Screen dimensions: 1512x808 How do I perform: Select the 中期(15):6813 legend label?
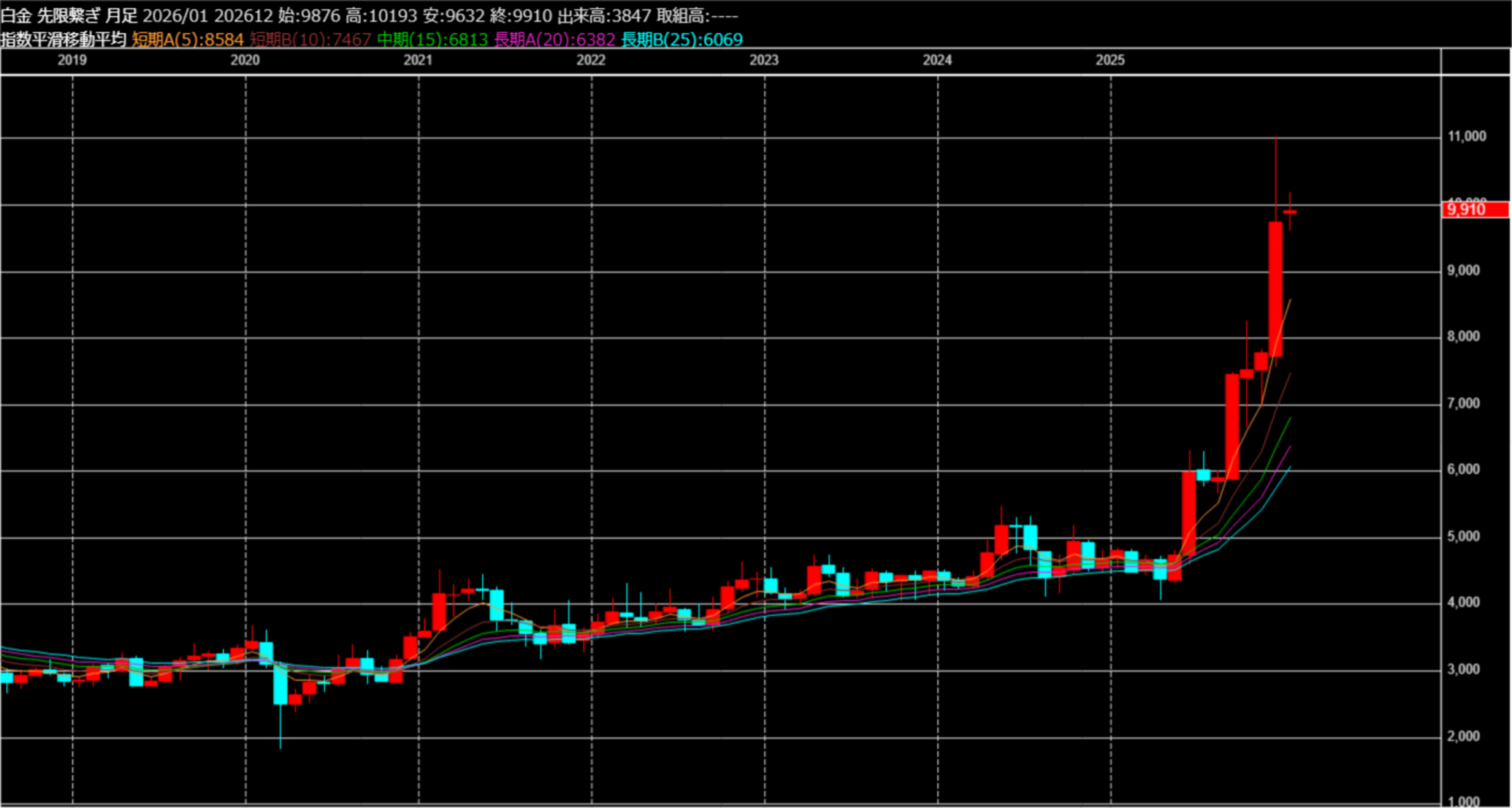(432, 39)
